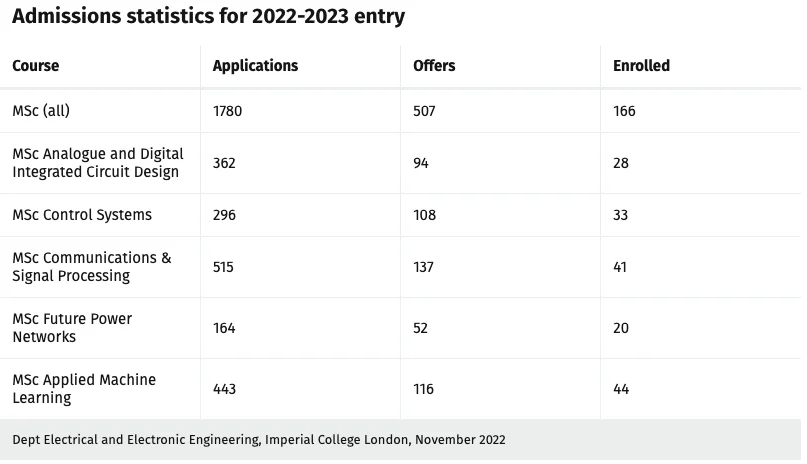Click the 44 enrolled figure

[x=621, y=389]
